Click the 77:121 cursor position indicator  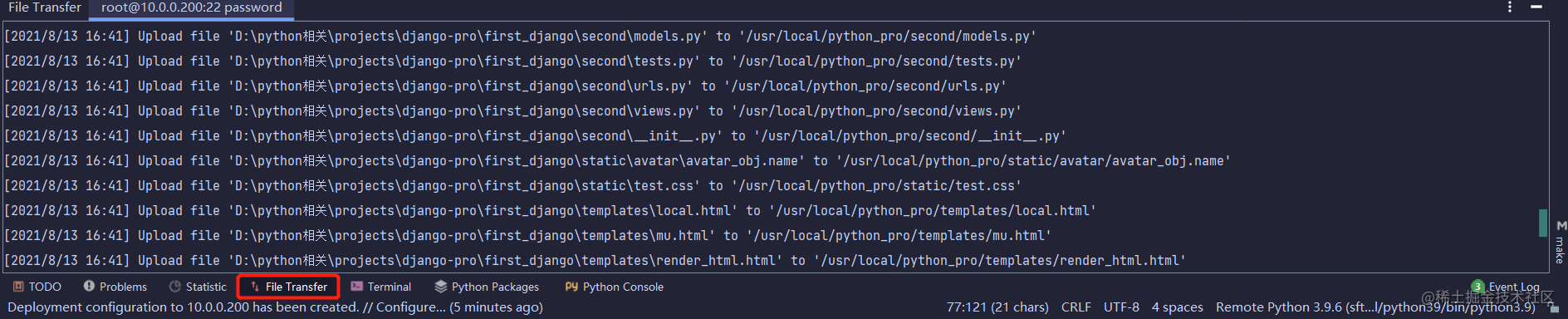[997, 307]
